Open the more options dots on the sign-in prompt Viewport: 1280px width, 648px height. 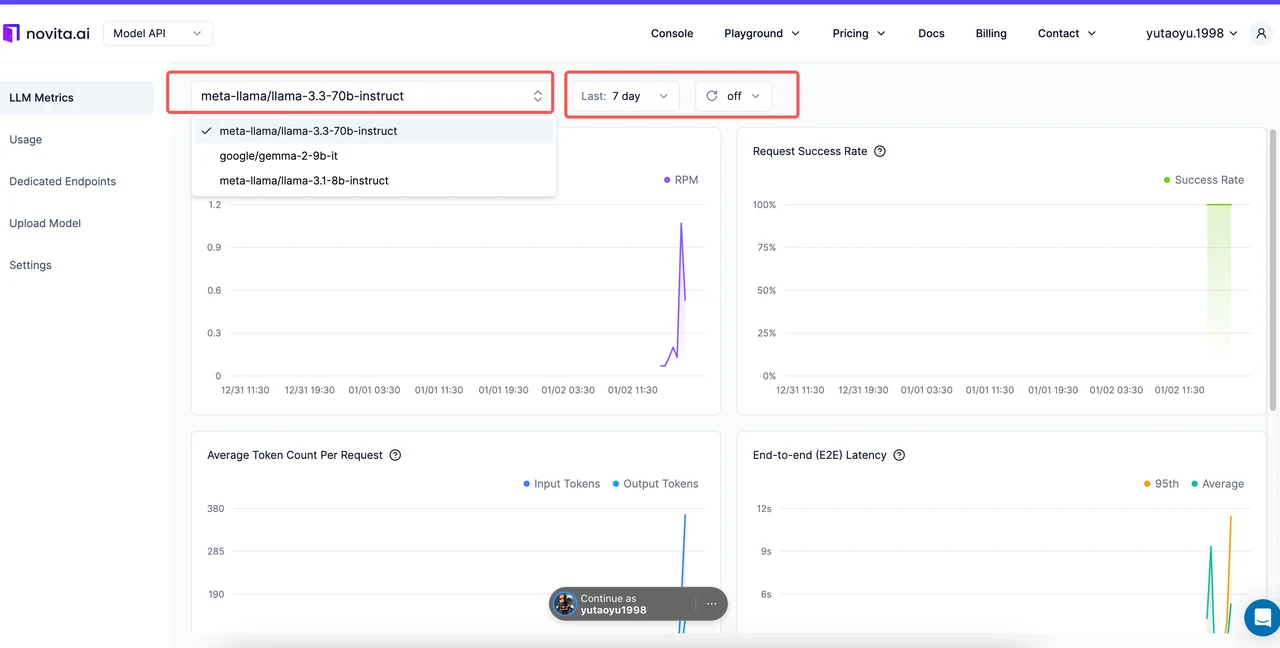[x=712, y=604]
